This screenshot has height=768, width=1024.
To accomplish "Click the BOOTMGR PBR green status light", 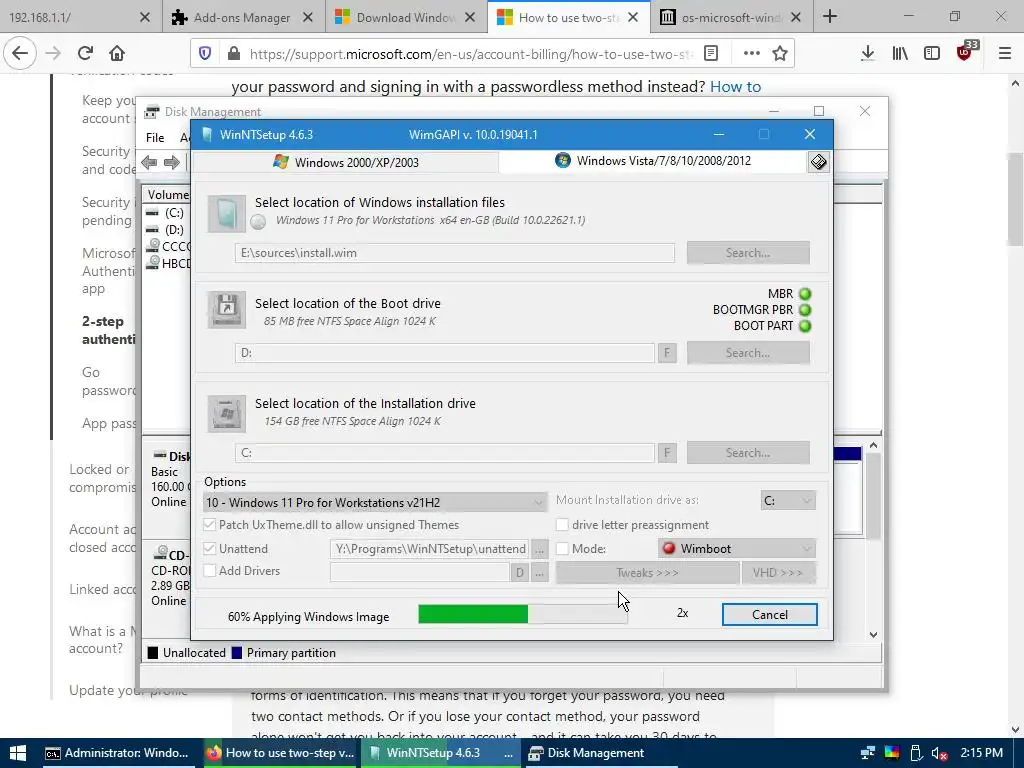I will pyautogui.click(x=805, y=310).
